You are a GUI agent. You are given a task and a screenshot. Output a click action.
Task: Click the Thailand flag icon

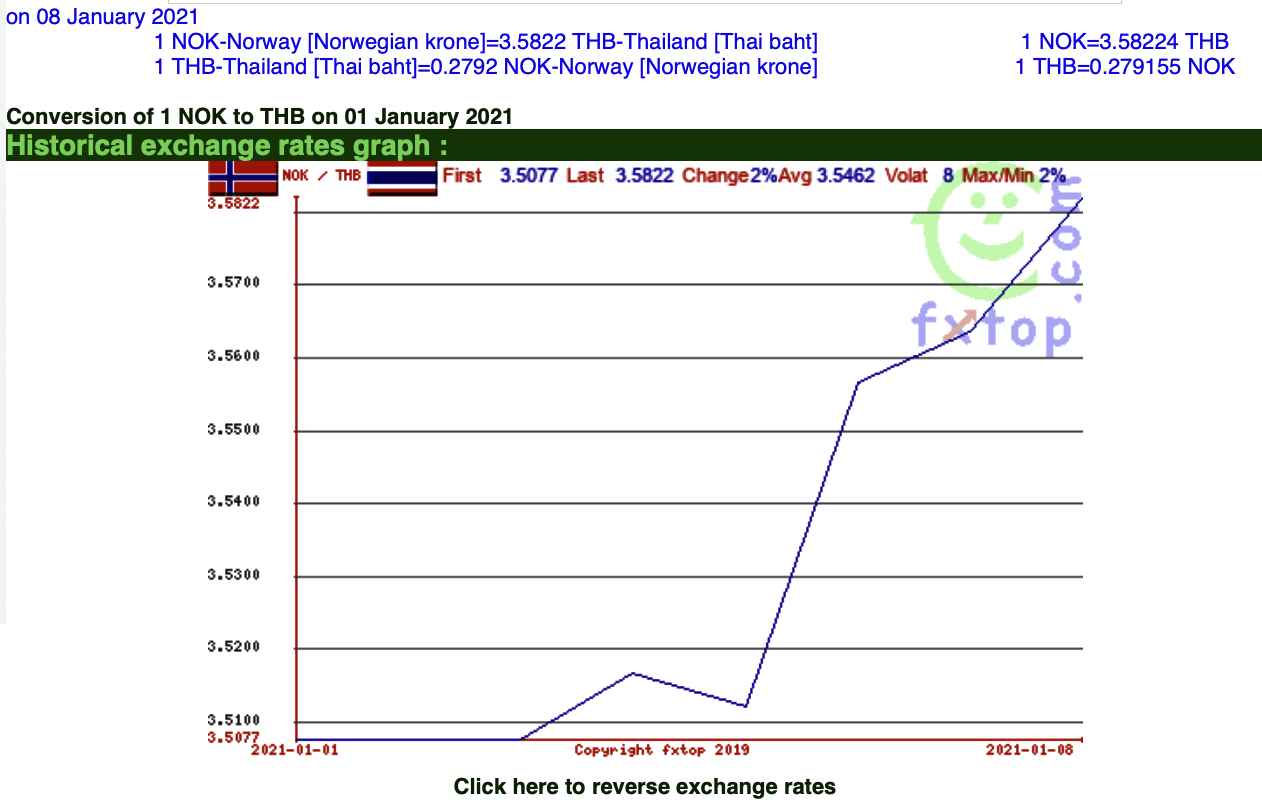click(x=402, y=178)
